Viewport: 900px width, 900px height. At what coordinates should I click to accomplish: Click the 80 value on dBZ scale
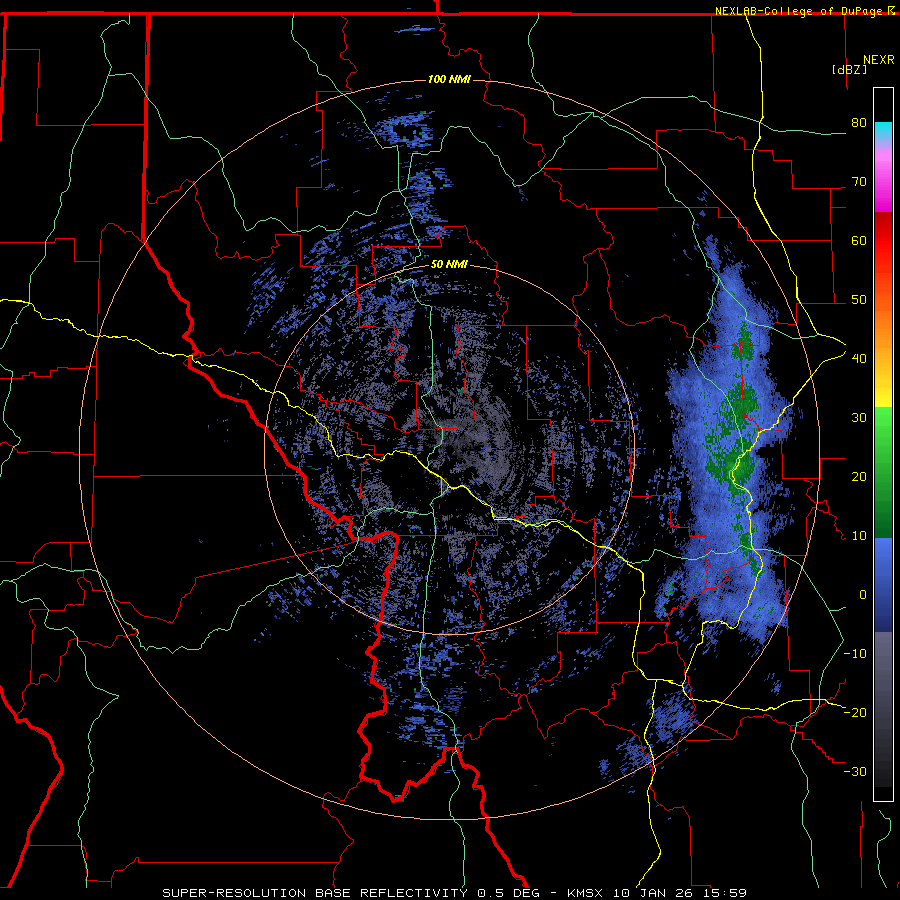tap(859, 122)
